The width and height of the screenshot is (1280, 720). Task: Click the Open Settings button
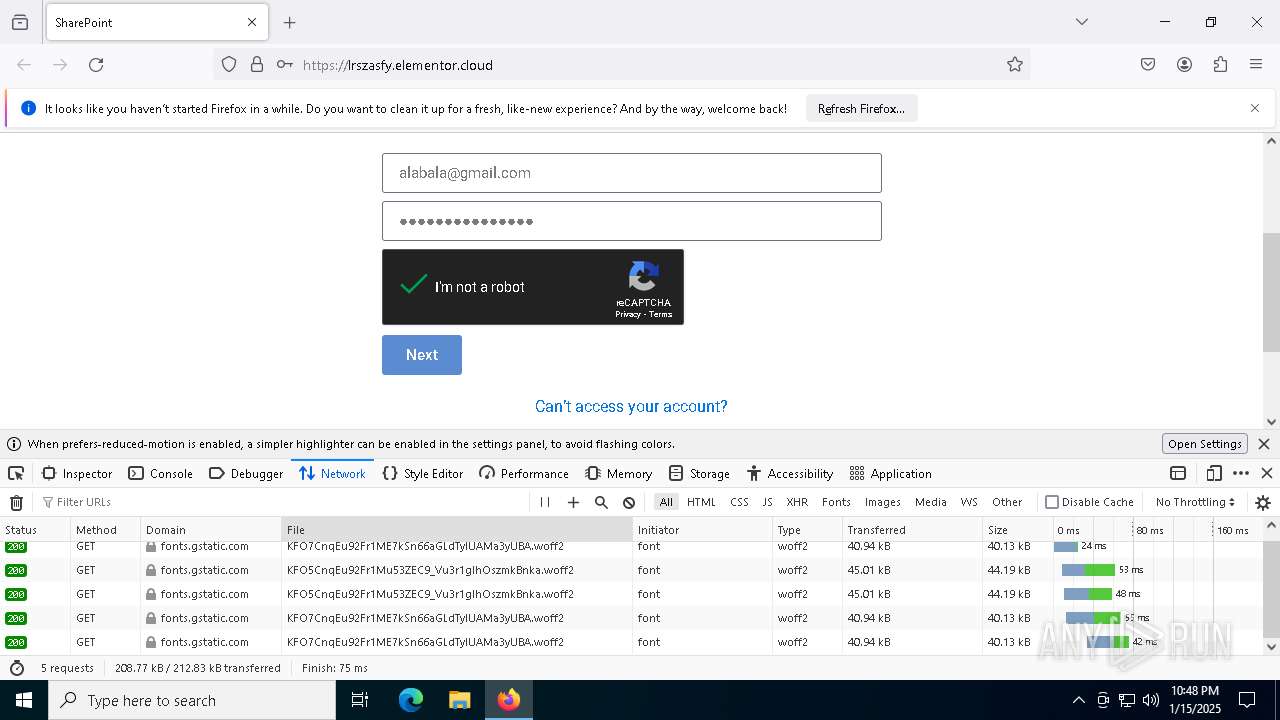[x=1205, y=444]
